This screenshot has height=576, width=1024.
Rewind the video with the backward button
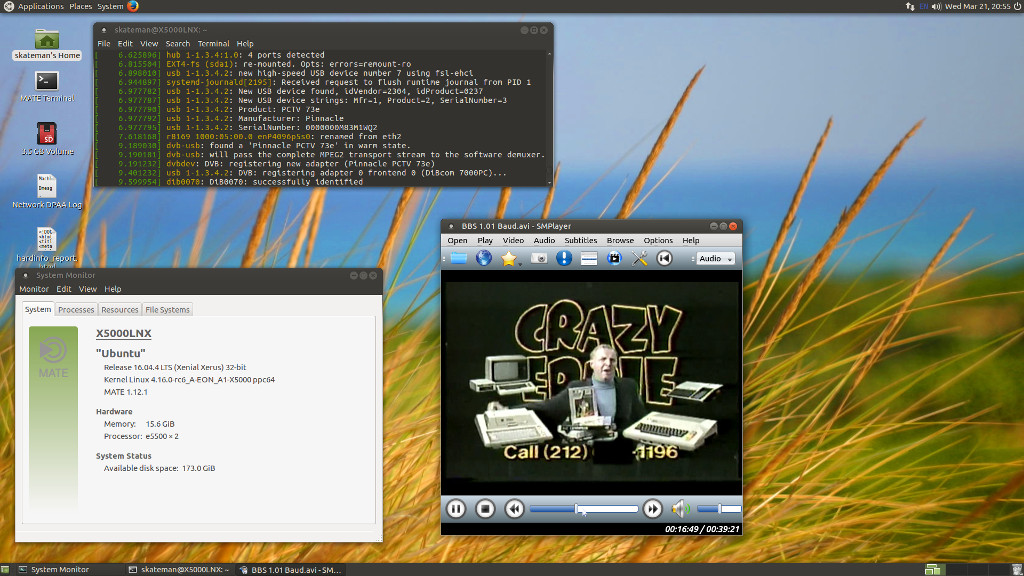click(x=514, y=509)
